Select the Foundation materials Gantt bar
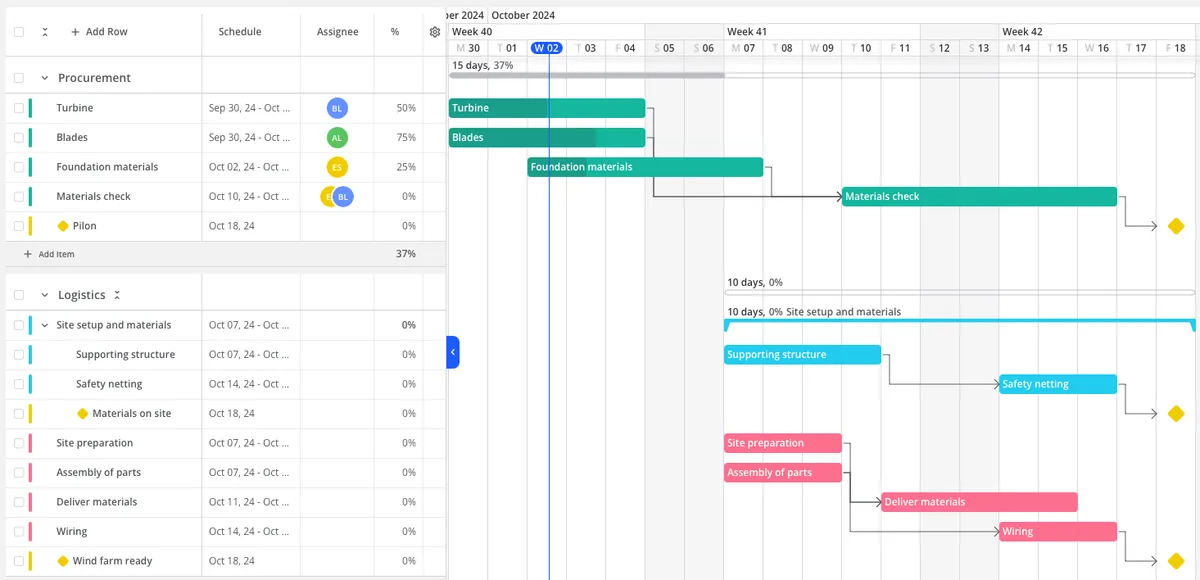 tap(645, 167)
